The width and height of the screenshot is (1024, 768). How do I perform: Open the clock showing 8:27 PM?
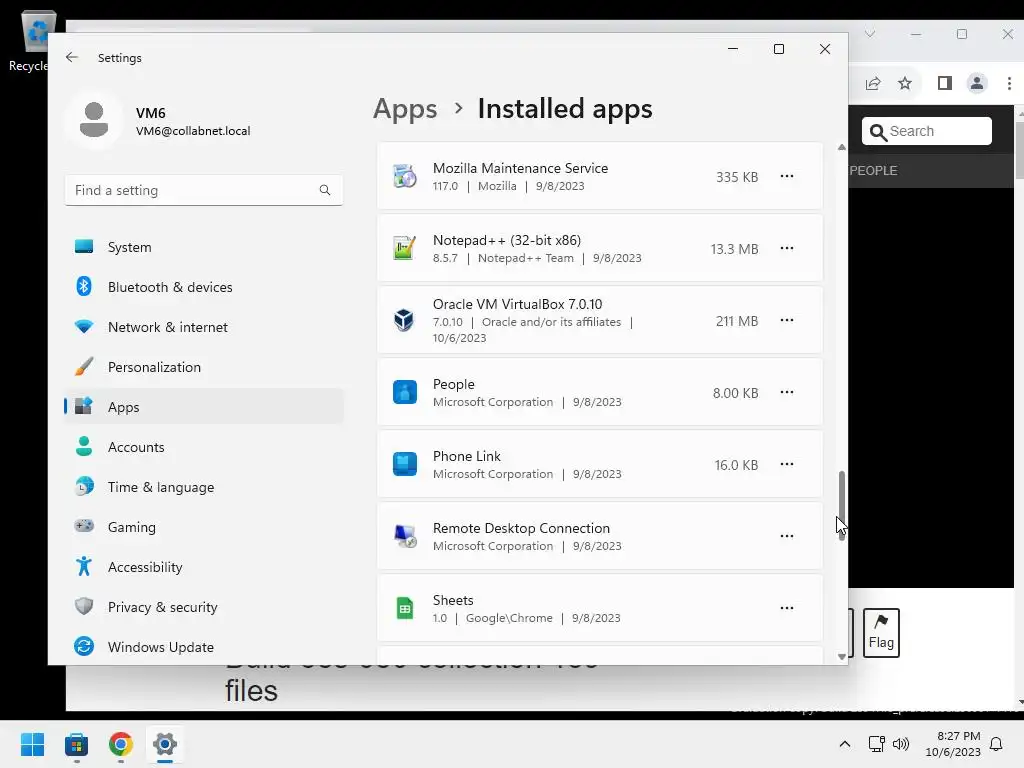point(953,744)
